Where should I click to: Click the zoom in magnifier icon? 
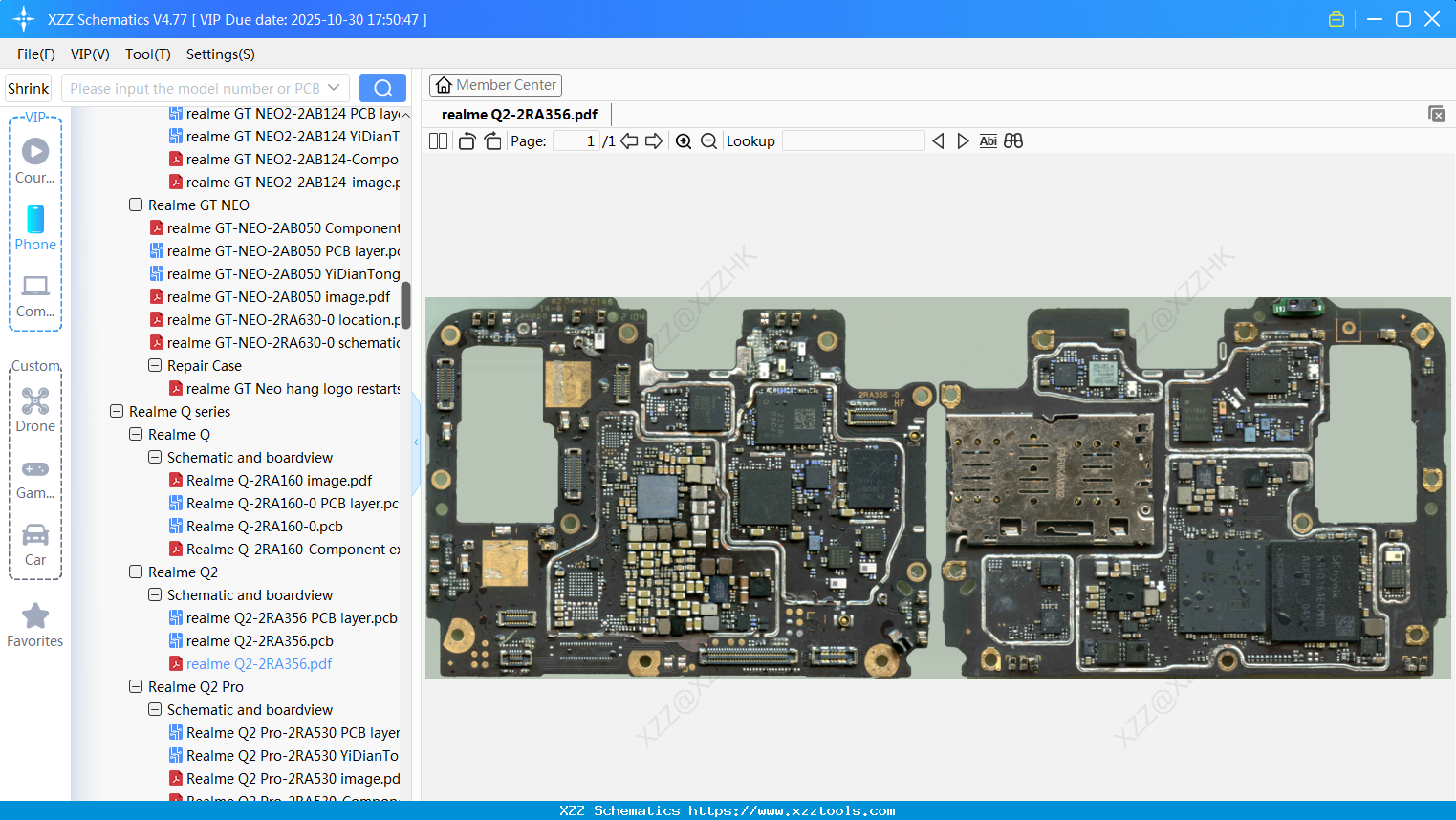click(x=684, y=141)
